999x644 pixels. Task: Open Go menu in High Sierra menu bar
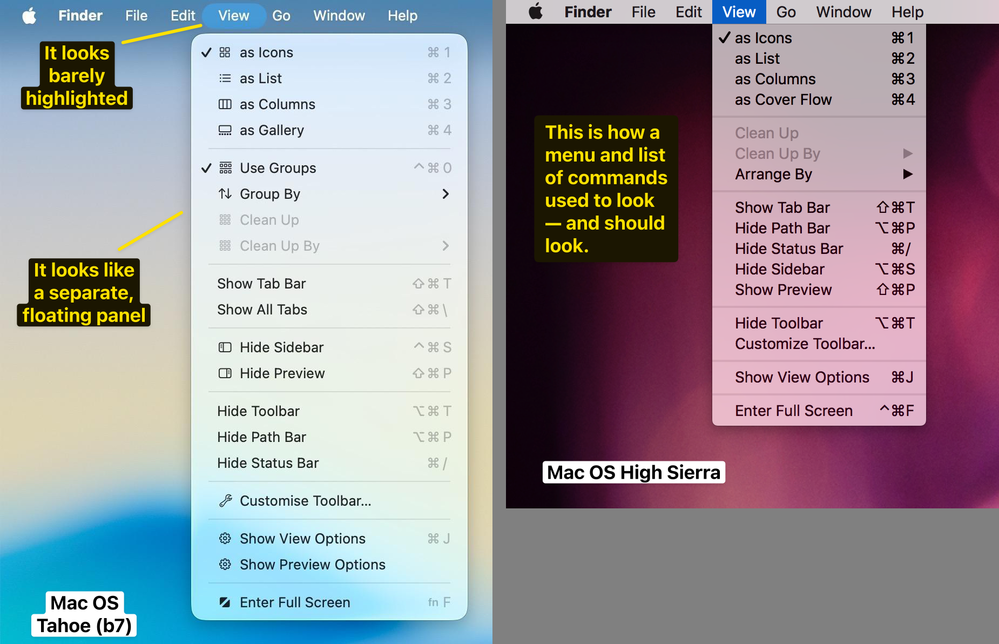pyautogui.click(x=786, y=11)
